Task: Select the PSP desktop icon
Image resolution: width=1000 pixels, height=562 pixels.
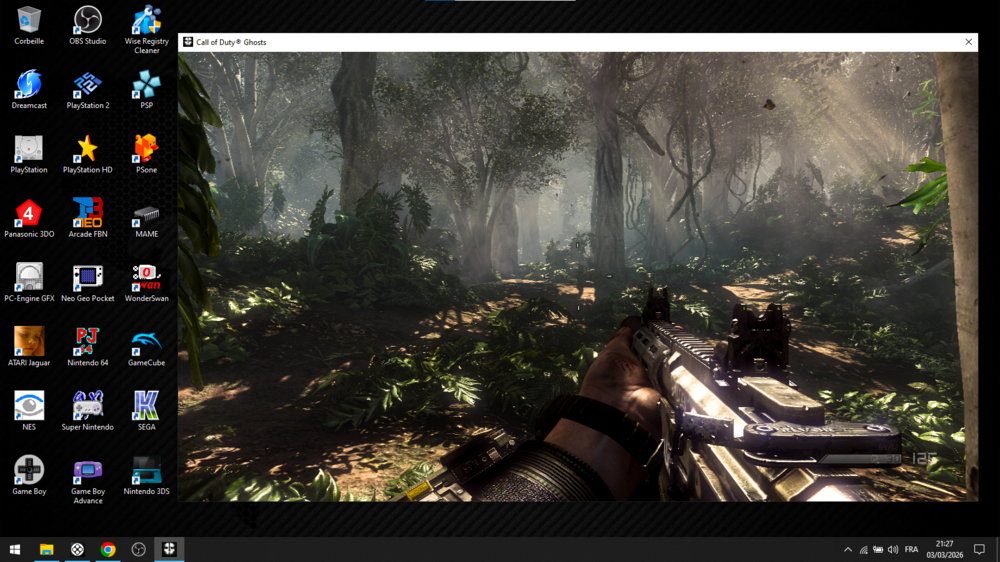Action: (146, 85)
